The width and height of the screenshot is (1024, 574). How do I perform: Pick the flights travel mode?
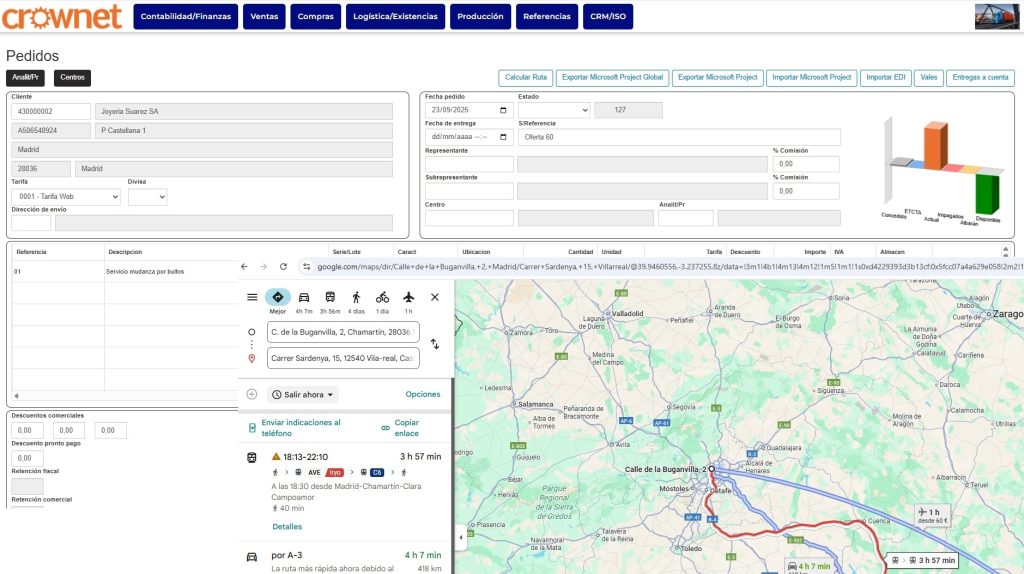click(408, 298)
